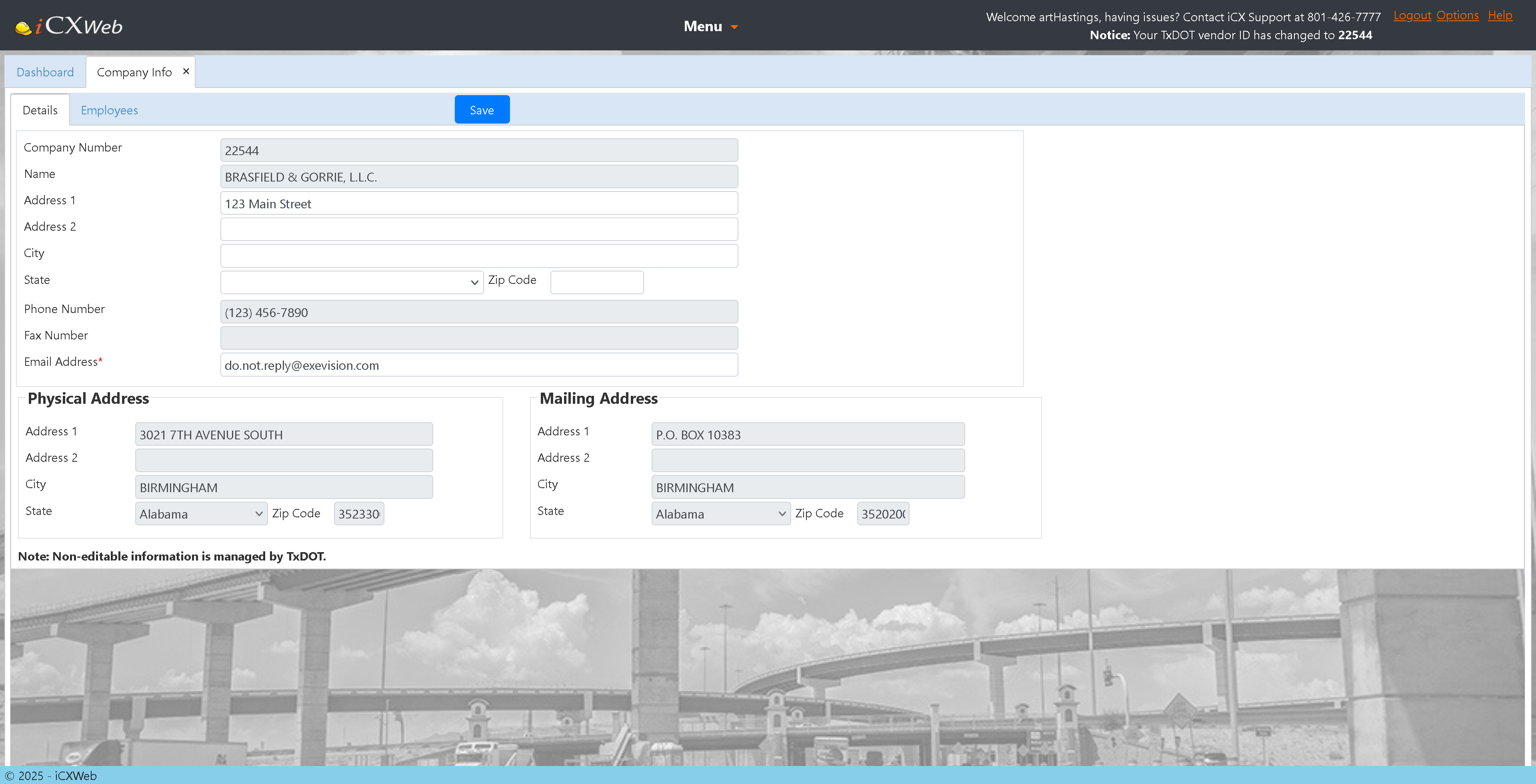Click the © 2025 - iCXWeb footer text
Viewport: 1536px width, 784px height.
(51, 776)
